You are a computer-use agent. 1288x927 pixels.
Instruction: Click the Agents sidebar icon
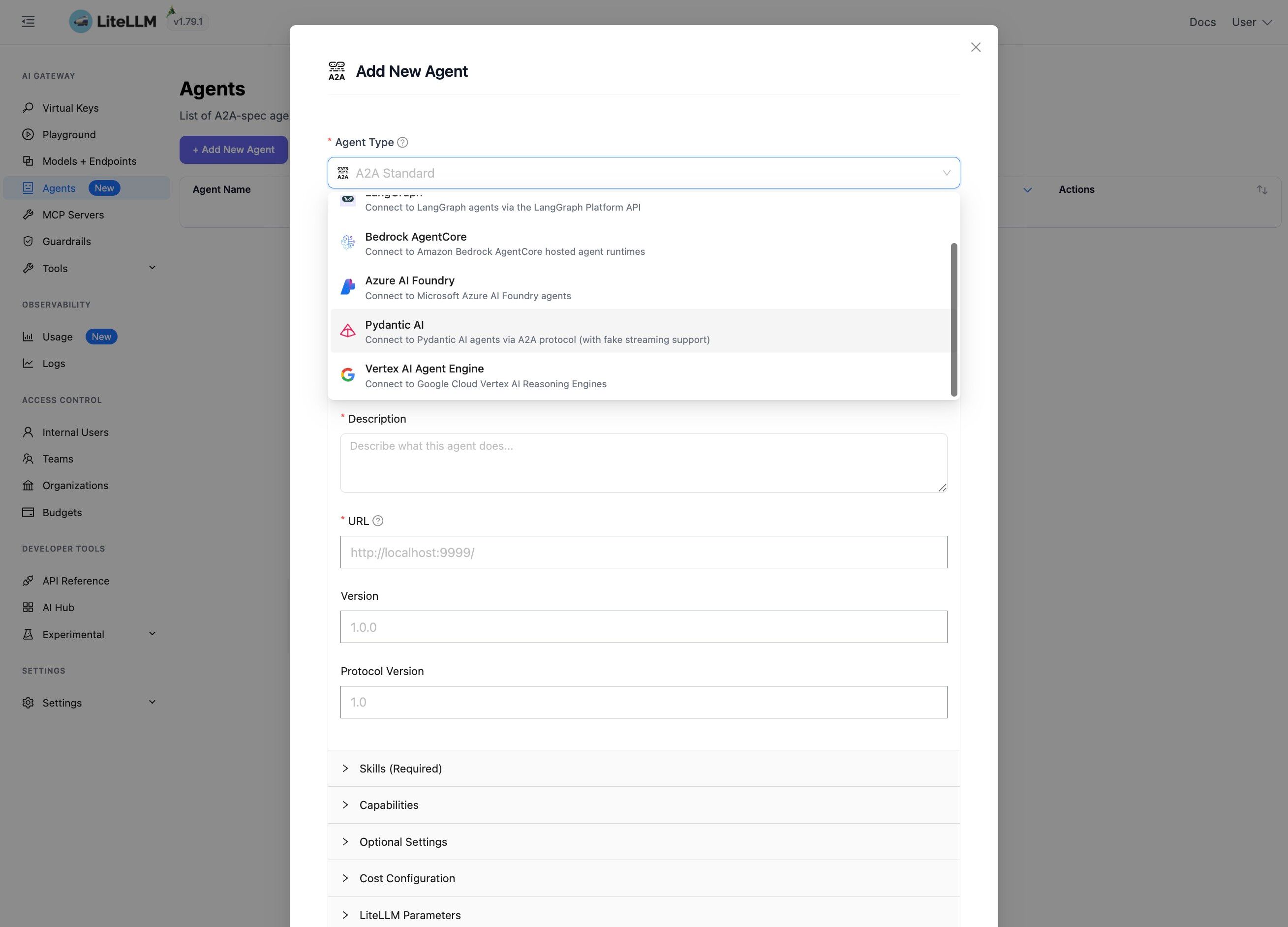[28, 188]
